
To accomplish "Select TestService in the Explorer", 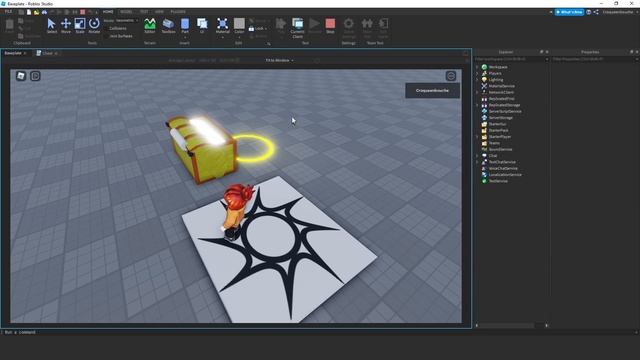I will (x=498, y=181).
